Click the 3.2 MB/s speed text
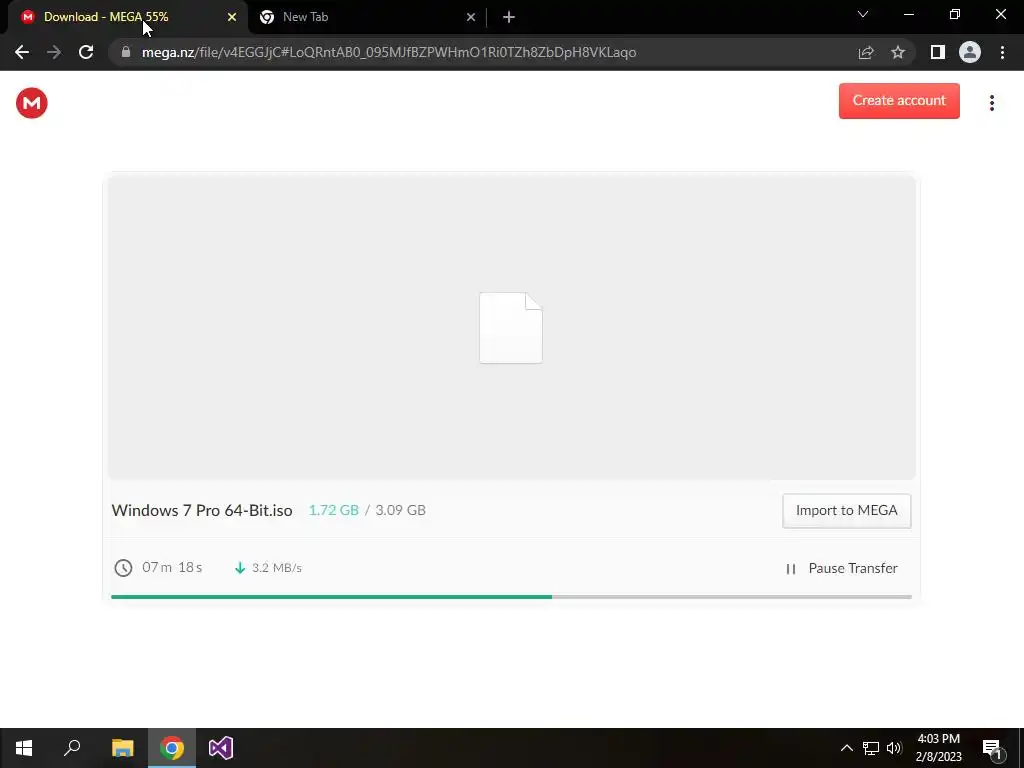The height and width of the screenshot is (768, 1024). pos(277,568)
